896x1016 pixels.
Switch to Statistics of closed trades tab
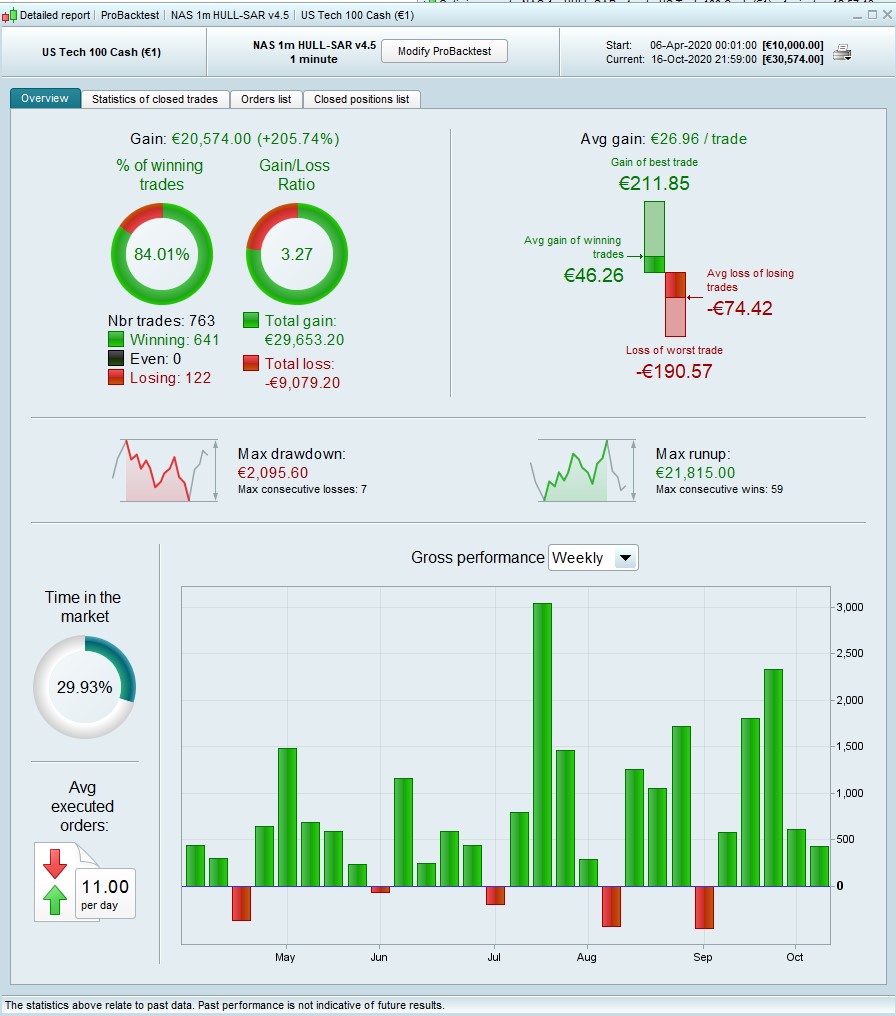155,99
